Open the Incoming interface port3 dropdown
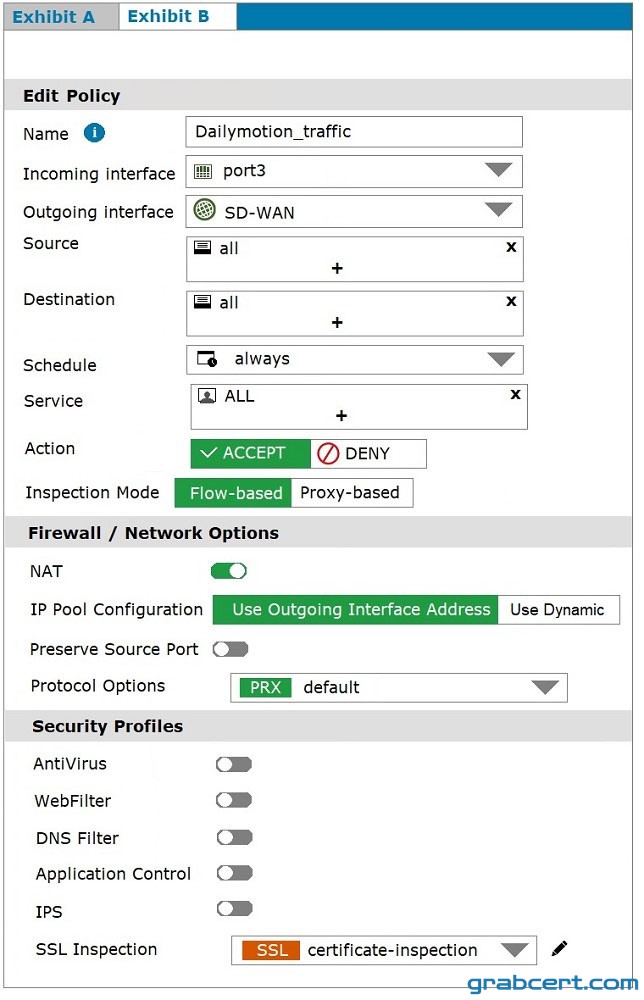 [x=354, y=172]
